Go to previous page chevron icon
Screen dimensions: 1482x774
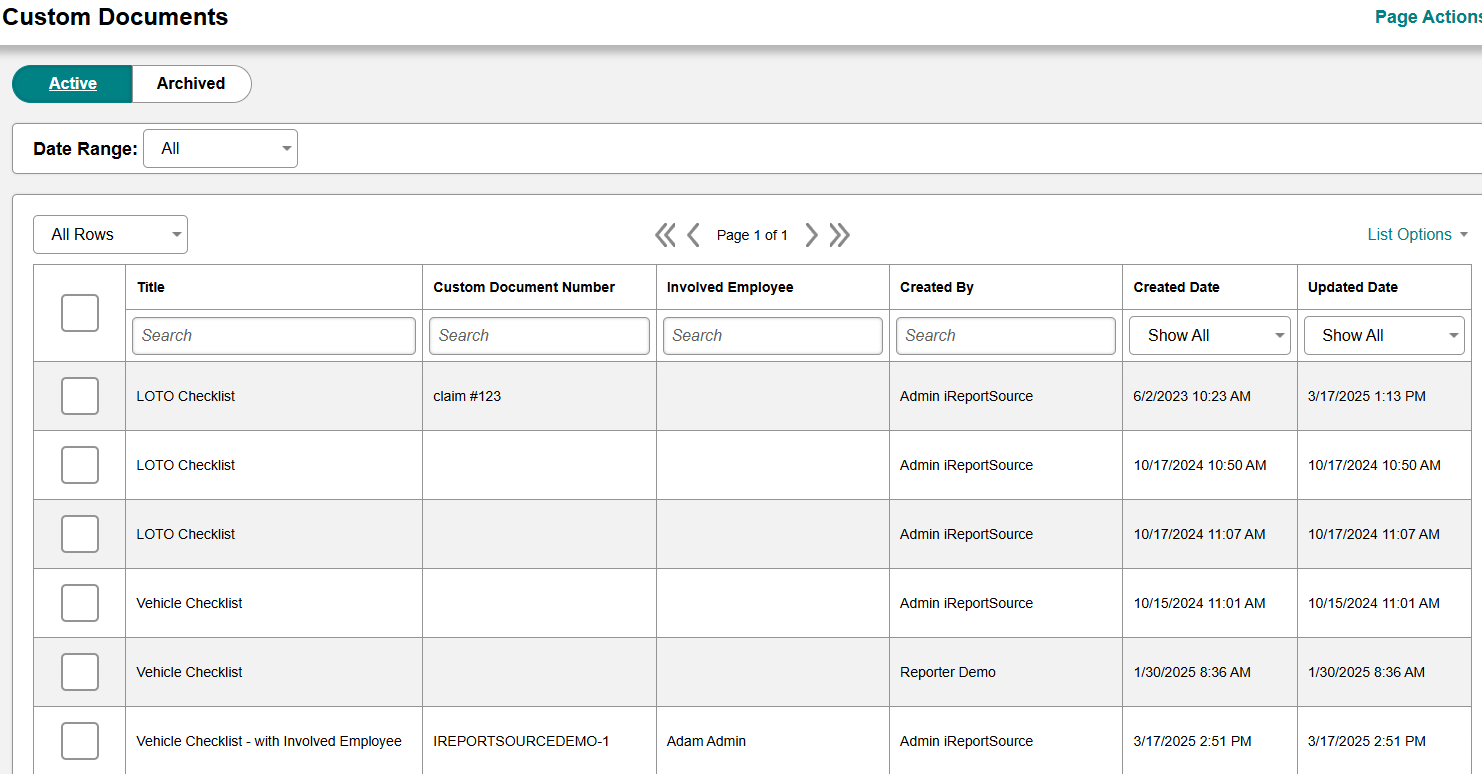[693, 235]
